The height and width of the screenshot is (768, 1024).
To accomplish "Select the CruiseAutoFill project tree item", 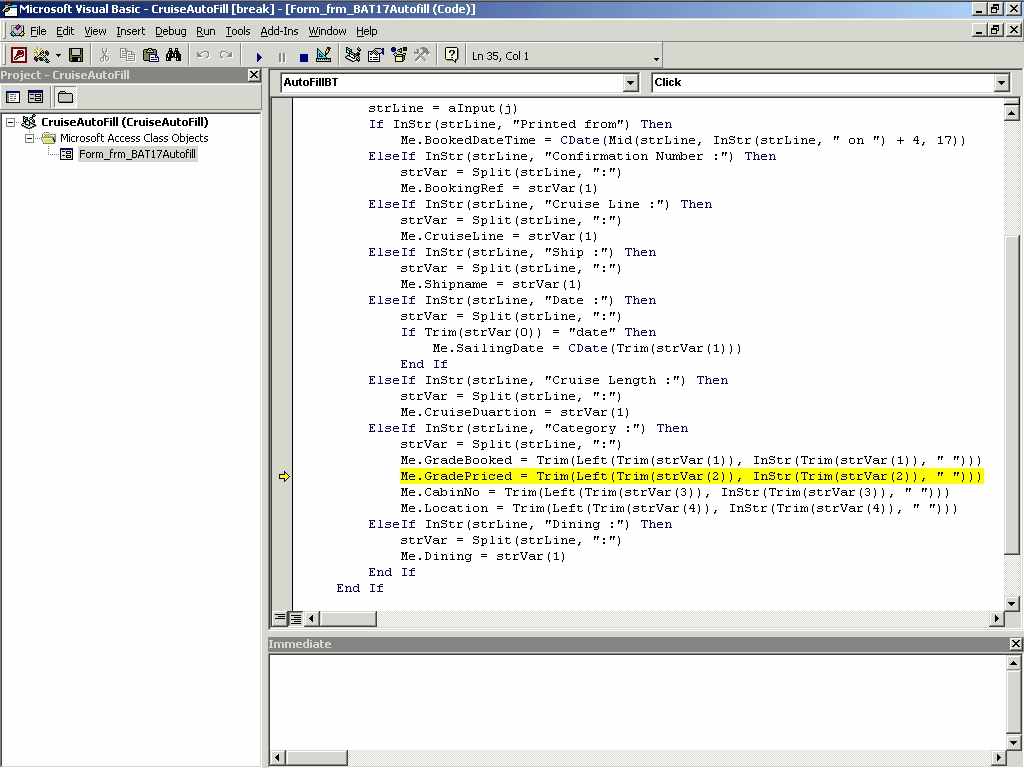I will click(x=124, y=122).
